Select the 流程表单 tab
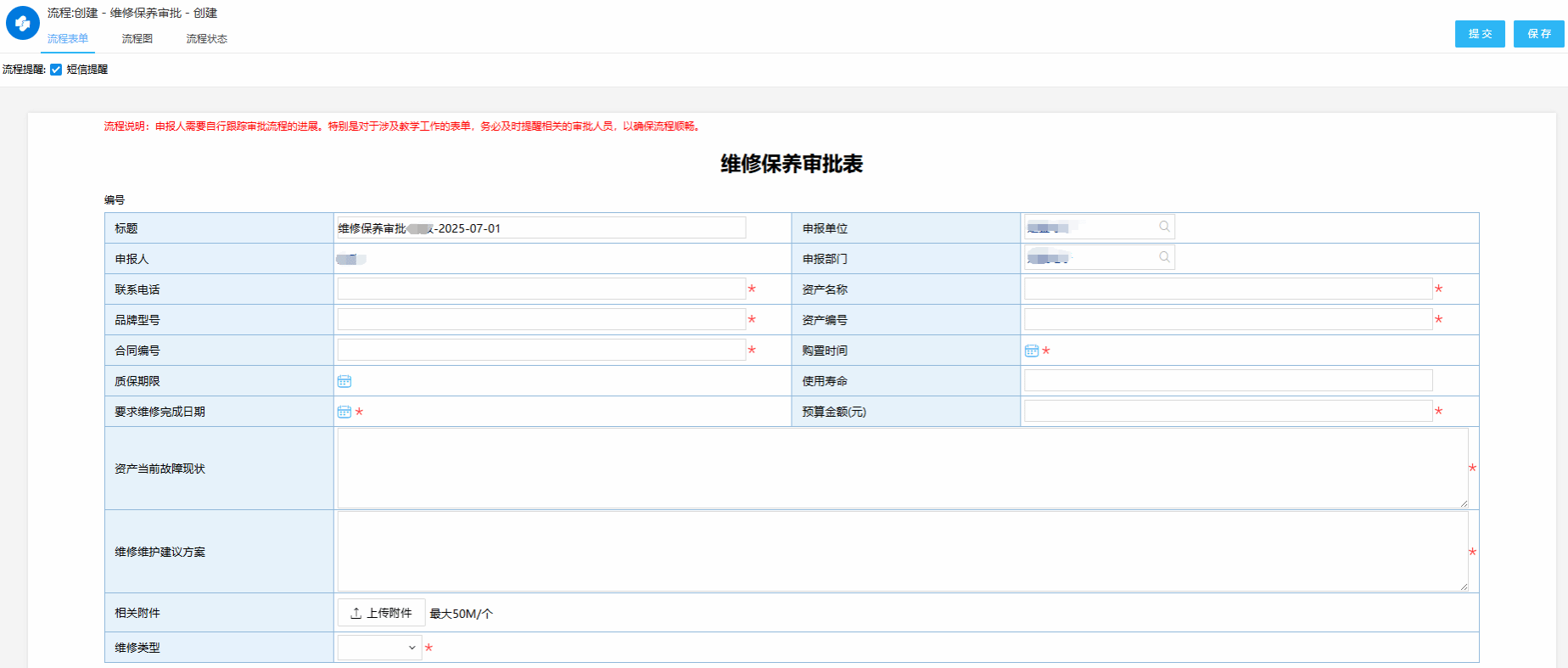The width and height of the screenshot is (1568, 668). pos(68,39)
